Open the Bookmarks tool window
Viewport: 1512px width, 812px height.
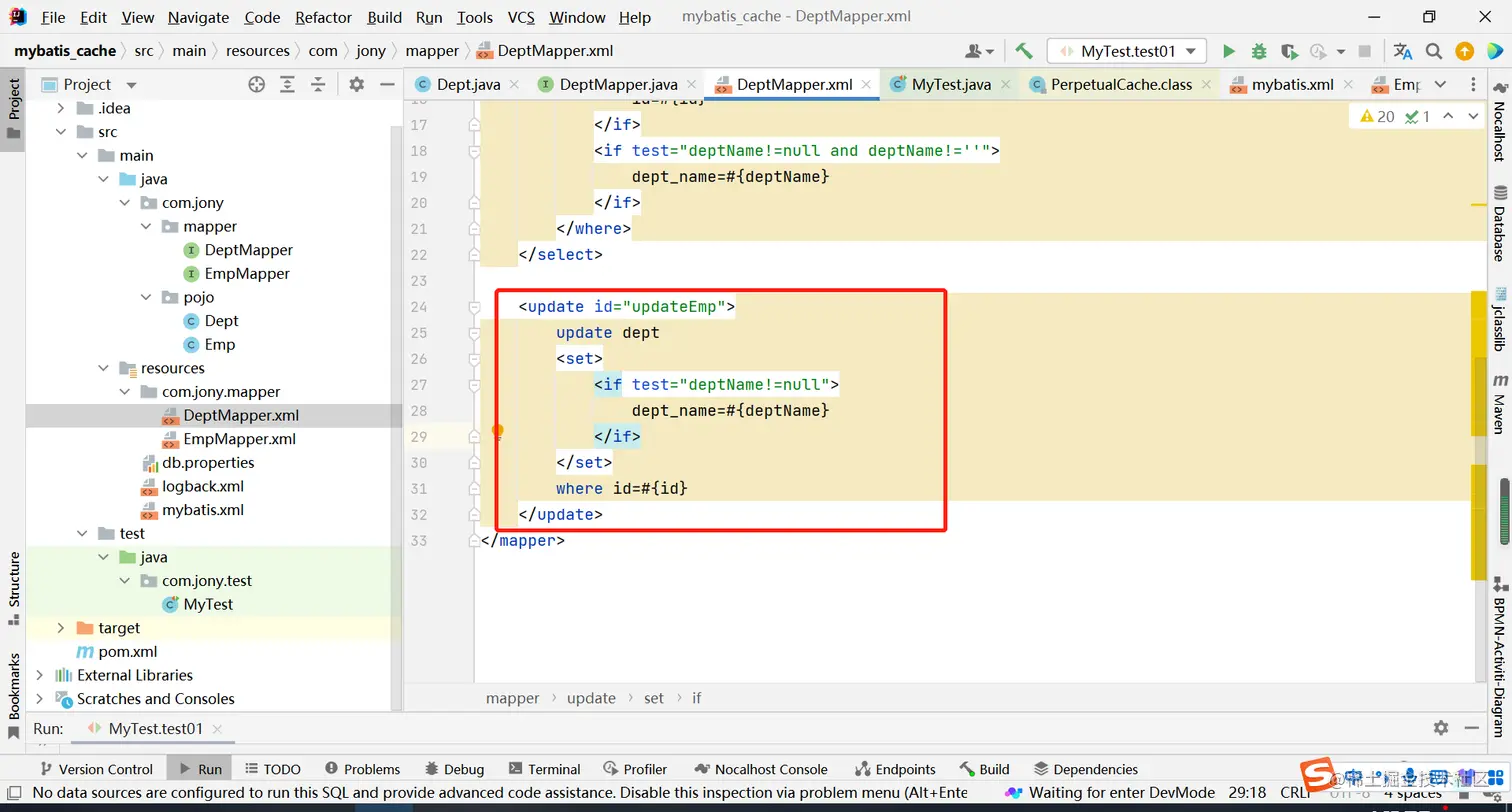click(x=14, y=695)
